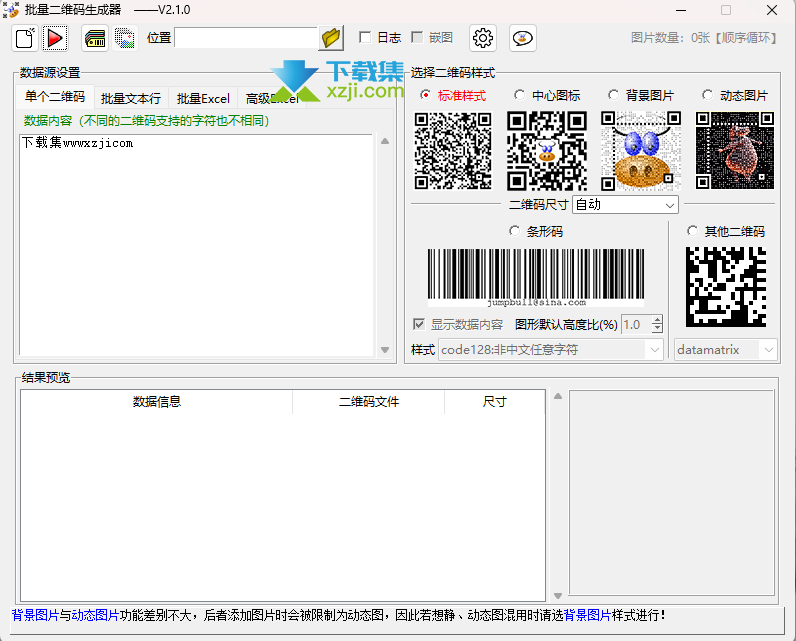Enable the 嵌图 checkbox
This screenshot has height=641, width=796.
tap(417, 38)
